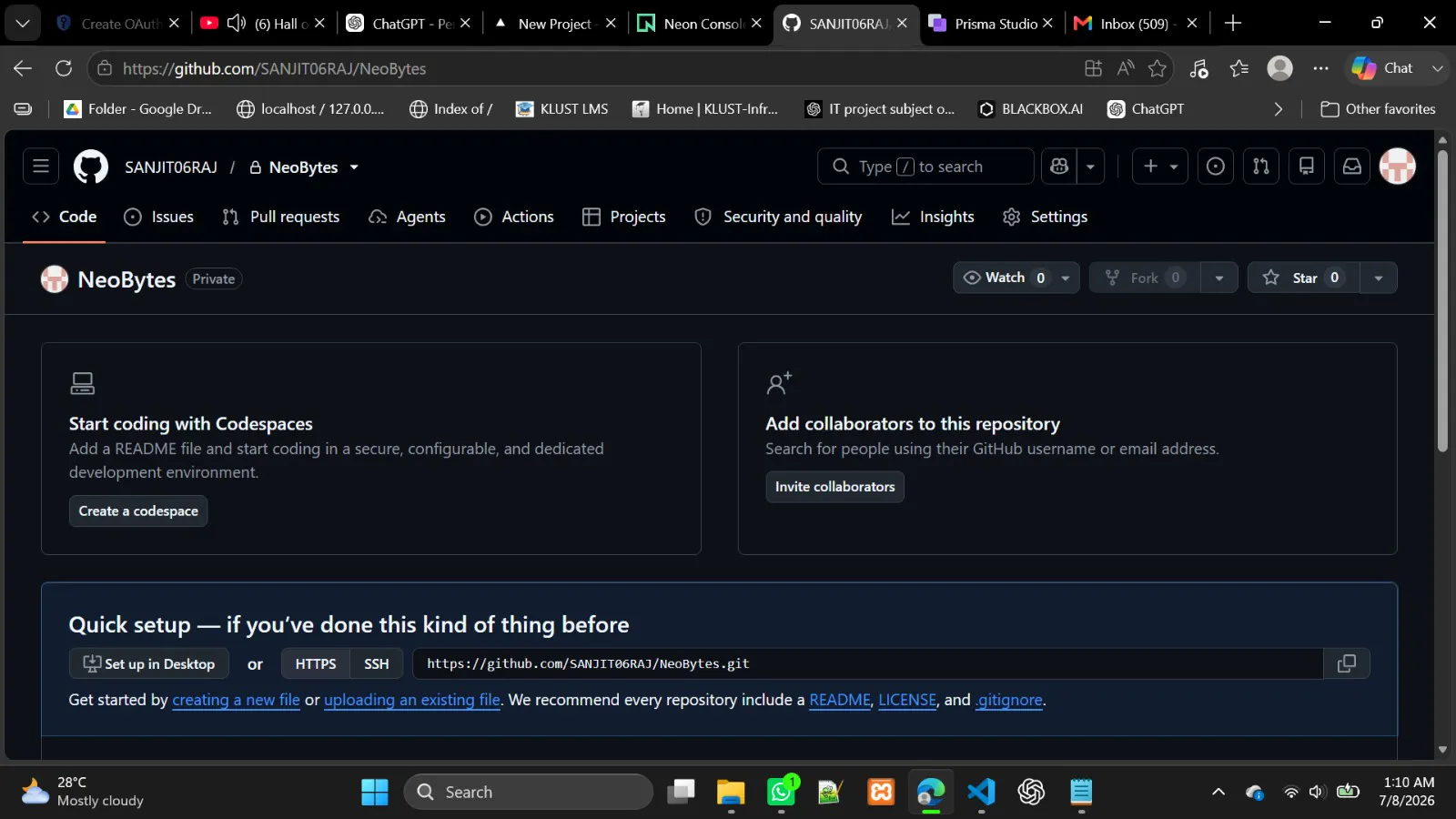Open the Copilot Chat button in Edge
1456x819 pixels.
1383,68
